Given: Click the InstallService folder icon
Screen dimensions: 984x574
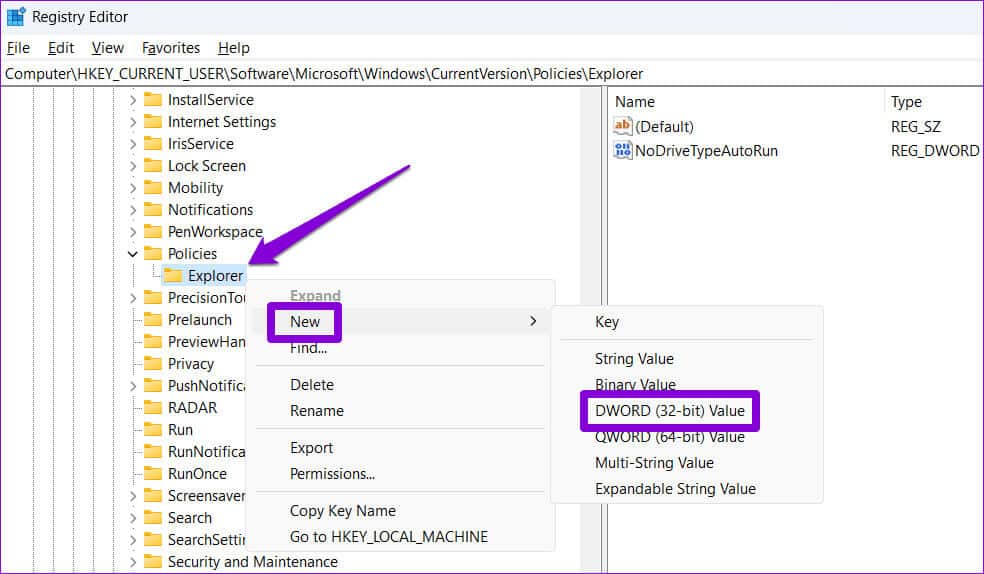Looking at the screenshot, I should [x=152, y=100].
